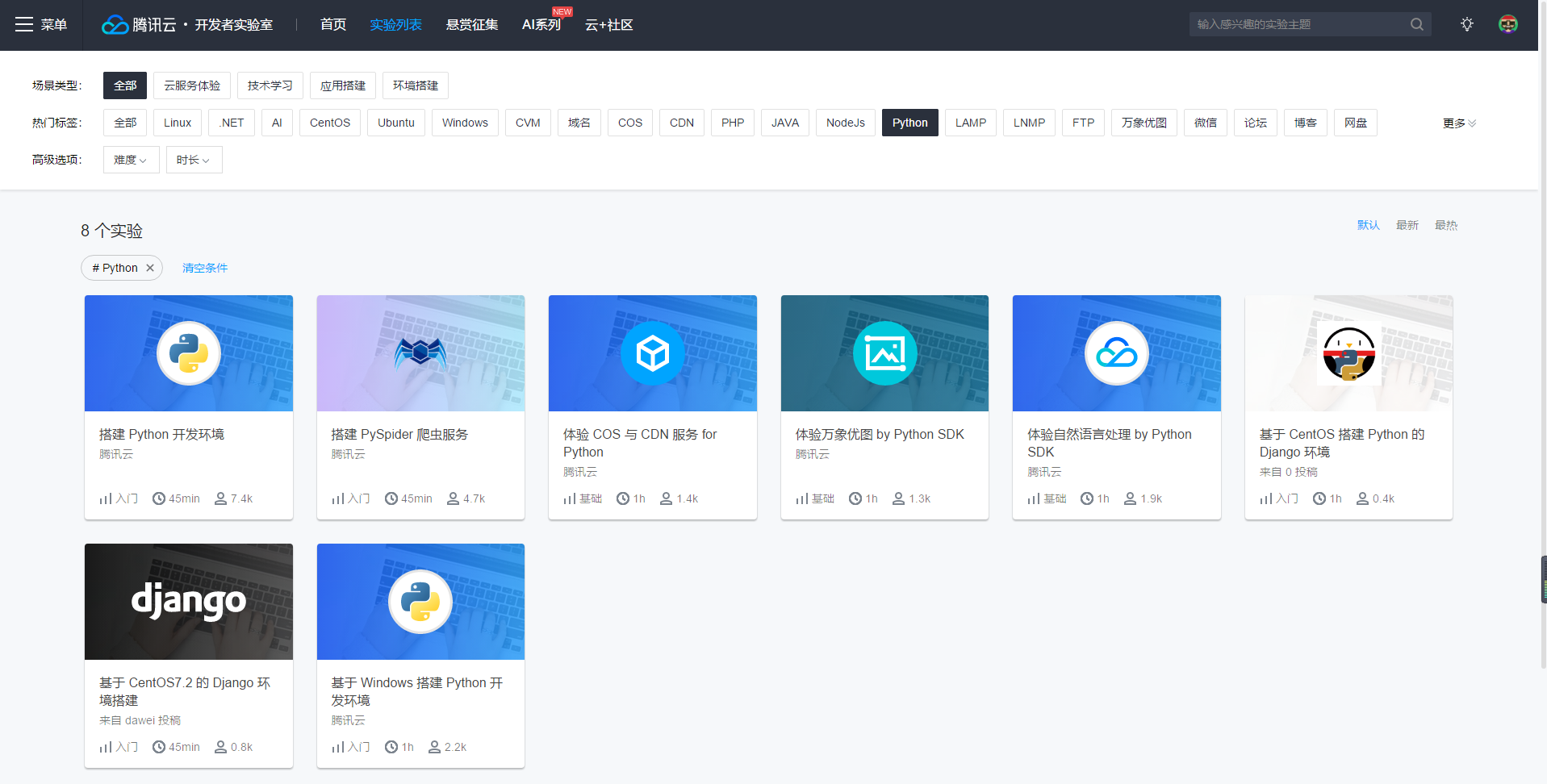Sort experiments by 最热
Viewport: 1547px width, 784px height.
pos(1446,225)
